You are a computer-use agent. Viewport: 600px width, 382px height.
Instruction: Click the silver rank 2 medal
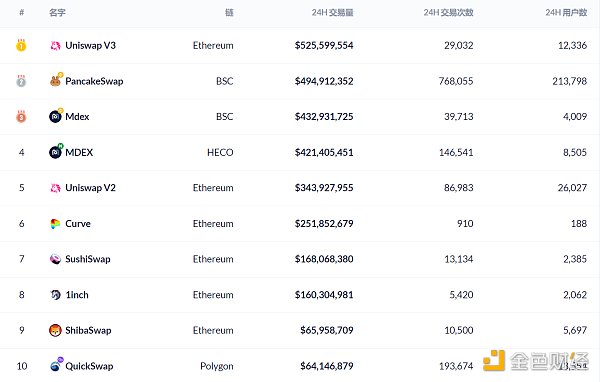point(21,81)
